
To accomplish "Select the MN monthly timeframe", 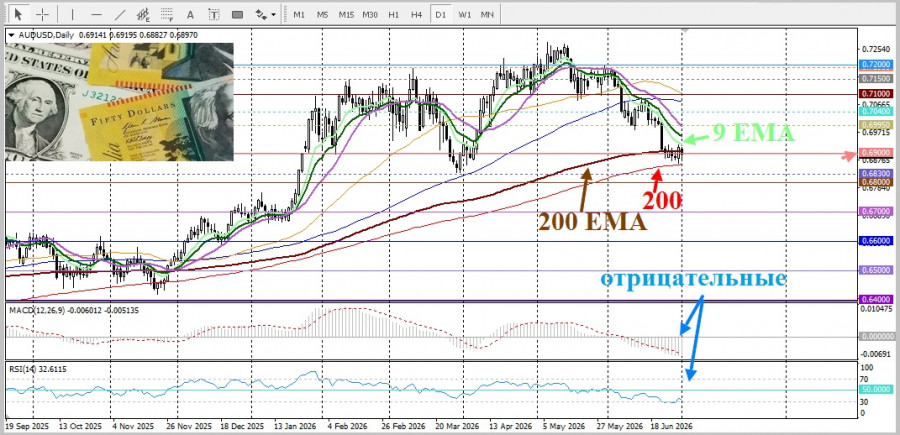I will (487, 14).
